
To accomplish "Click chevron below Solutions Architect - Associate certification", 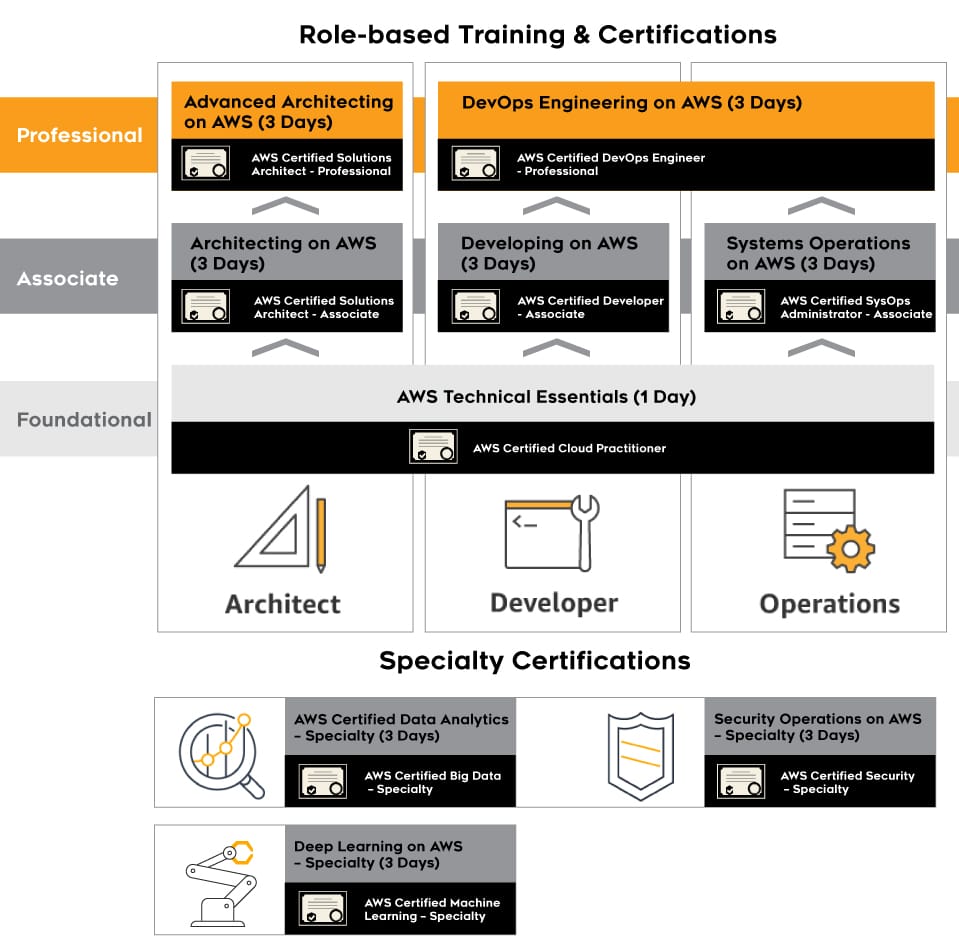I will [285, 347].
